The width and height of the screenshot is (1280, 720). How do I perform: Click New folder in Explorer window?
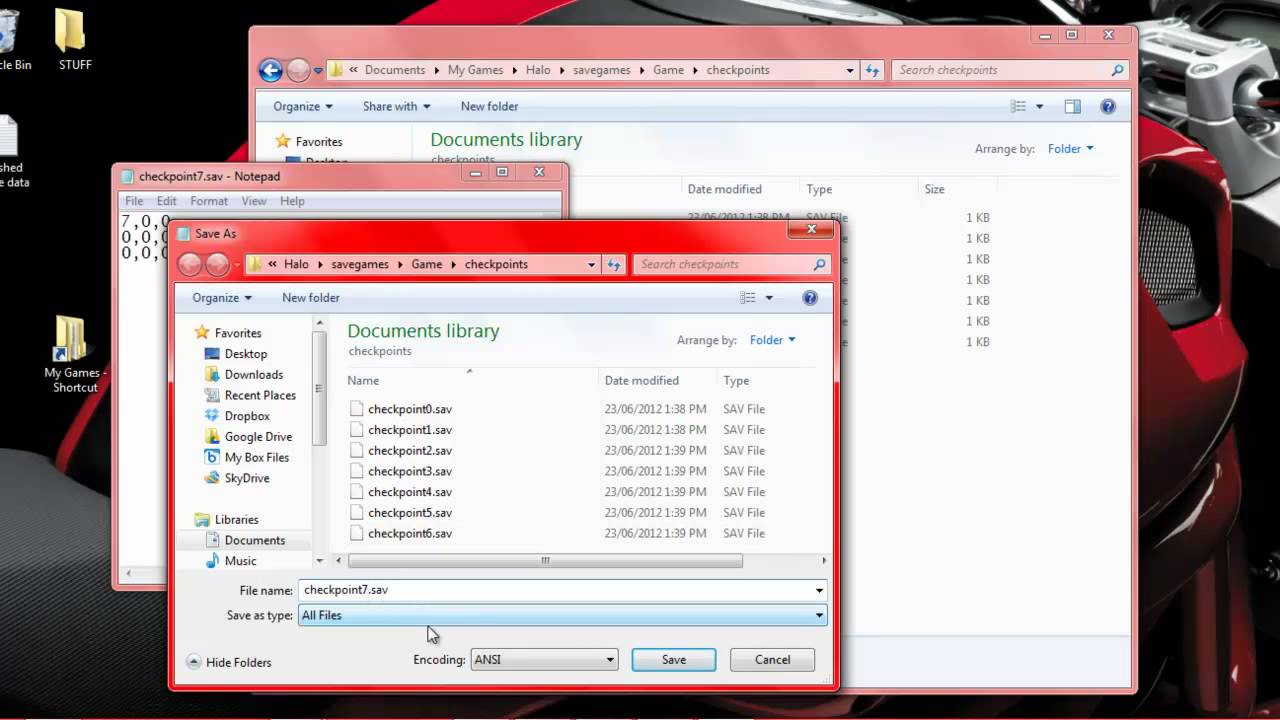pyautogui.click(x=489, y=106)
